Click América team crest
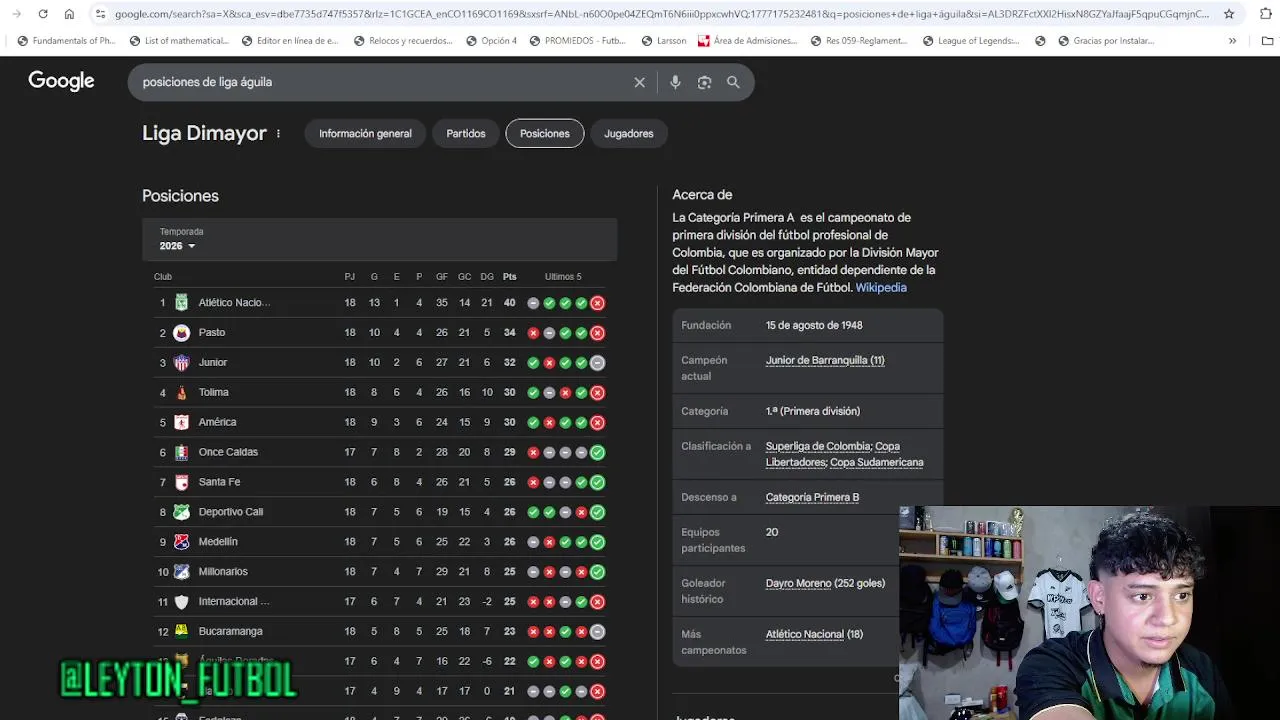The width and height of the screenshot is (1280, 720). [181, 423]
